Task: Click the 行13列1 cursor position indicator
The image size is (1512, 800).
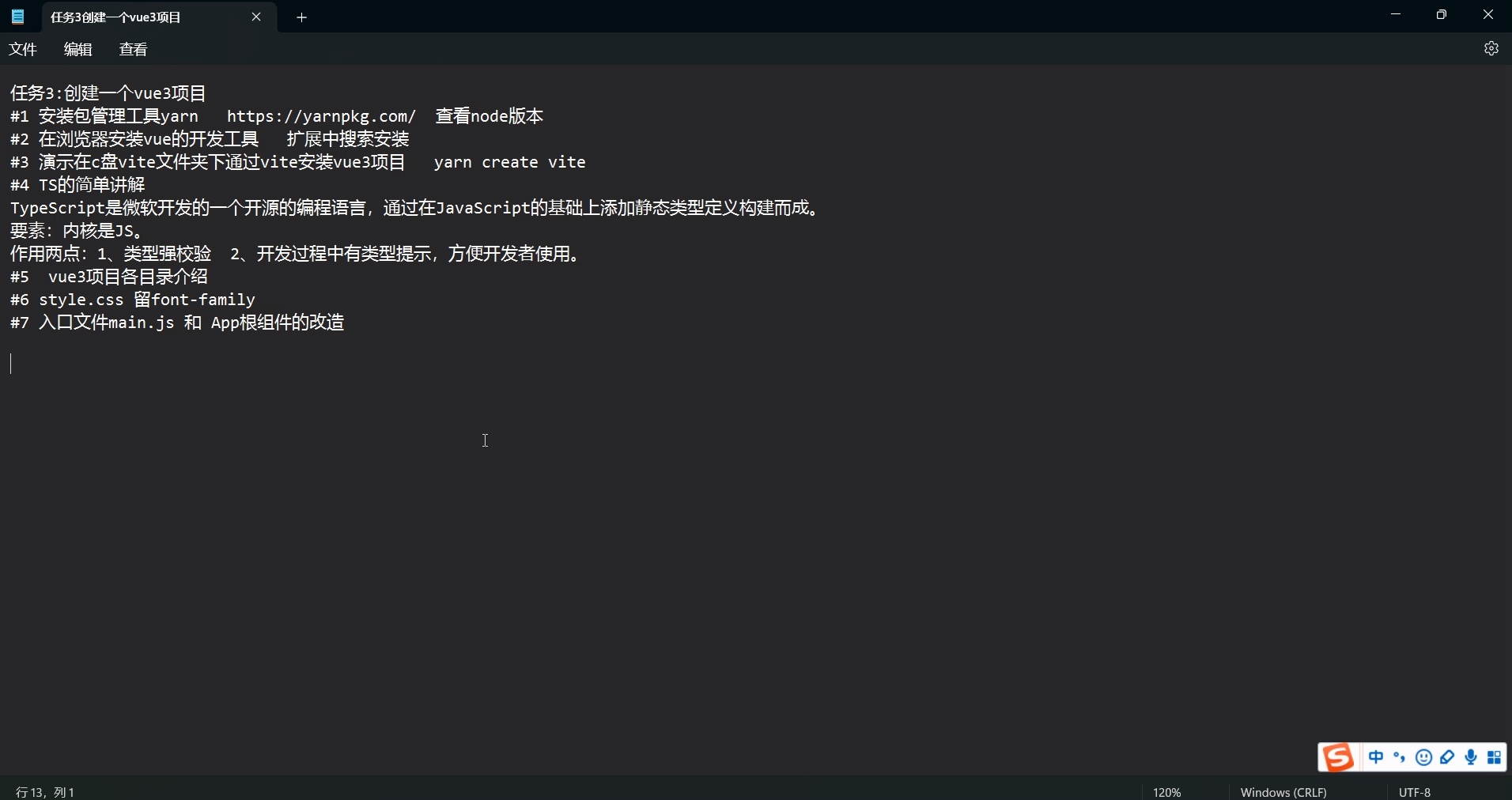Action: point(45,791)
